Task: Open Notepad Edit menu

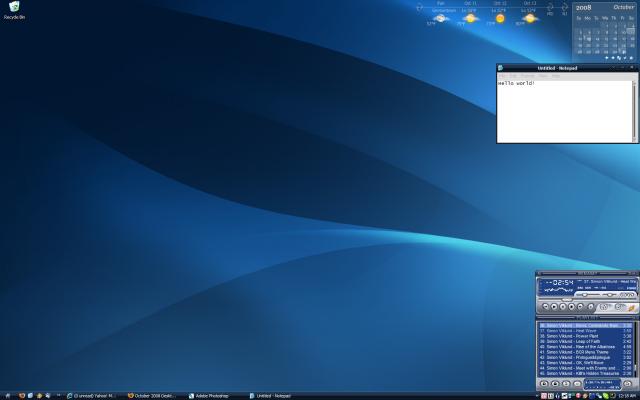Action: click(513, 76)
